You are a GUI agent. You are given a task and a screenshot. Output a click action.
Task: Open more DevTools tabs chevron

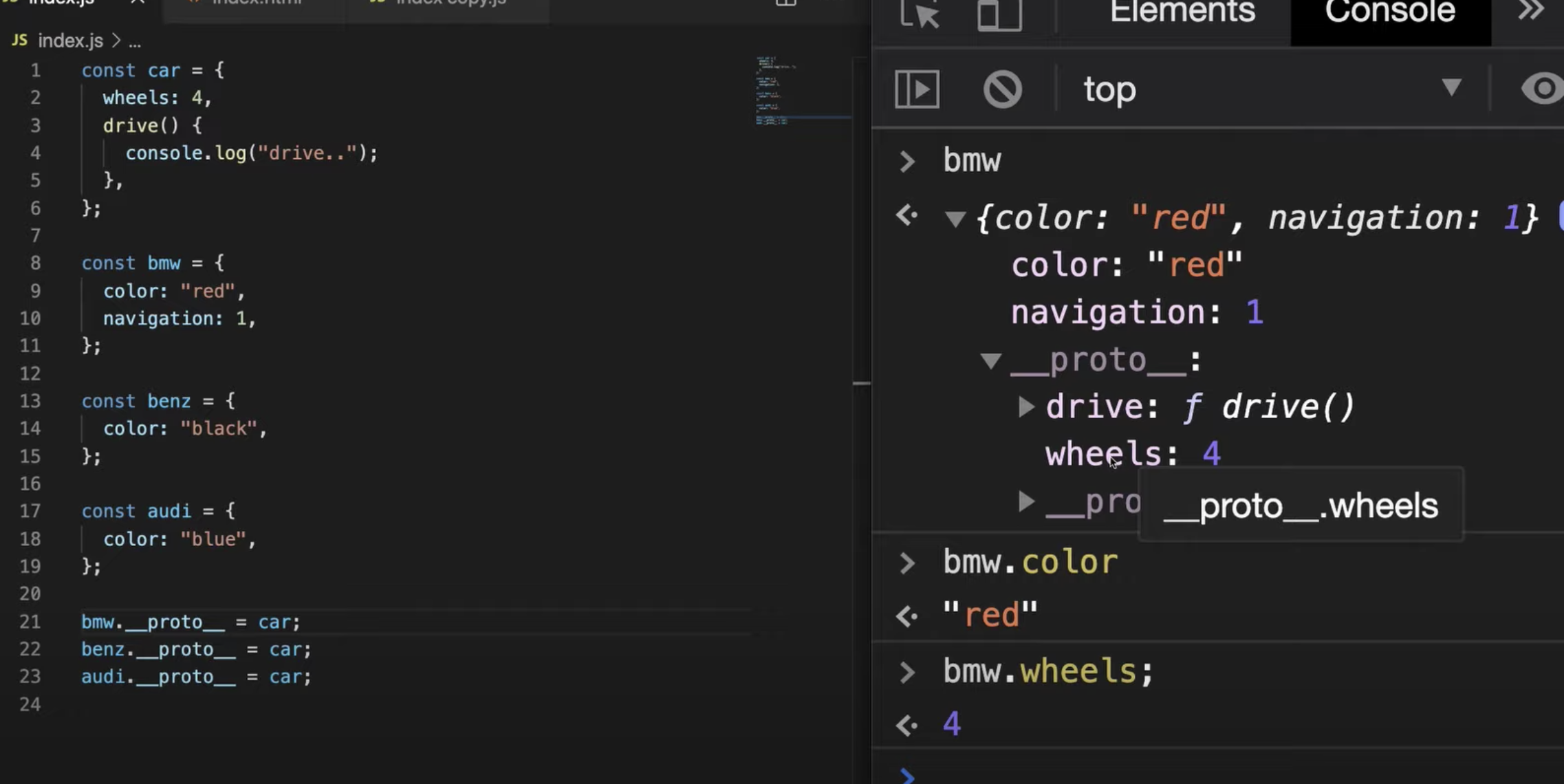tap(1530, 11)
